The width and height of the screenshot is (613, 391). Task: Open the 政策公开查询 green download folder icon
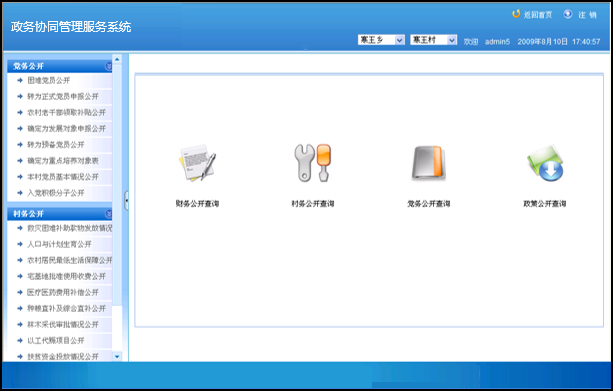pos(545,163)
